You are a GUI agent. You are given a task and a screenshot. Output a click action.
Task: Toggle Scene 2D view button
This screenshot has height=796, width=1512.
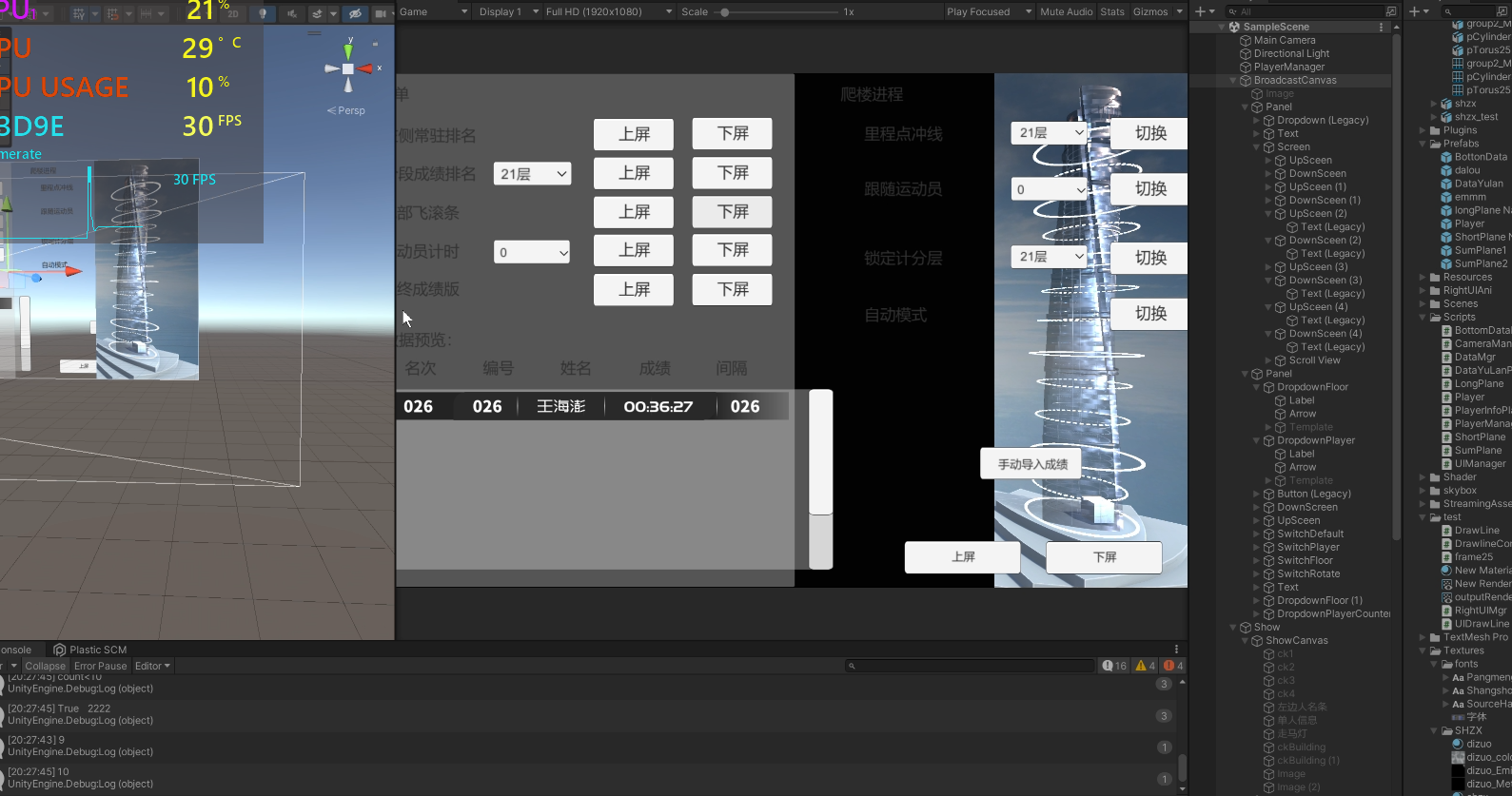point(233,13)
